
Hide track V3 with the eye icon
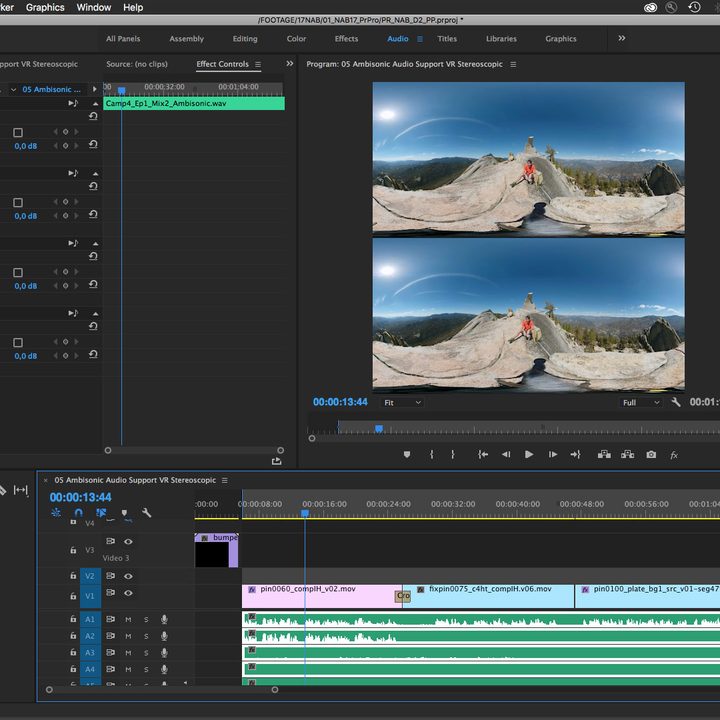tap(128, 541)
